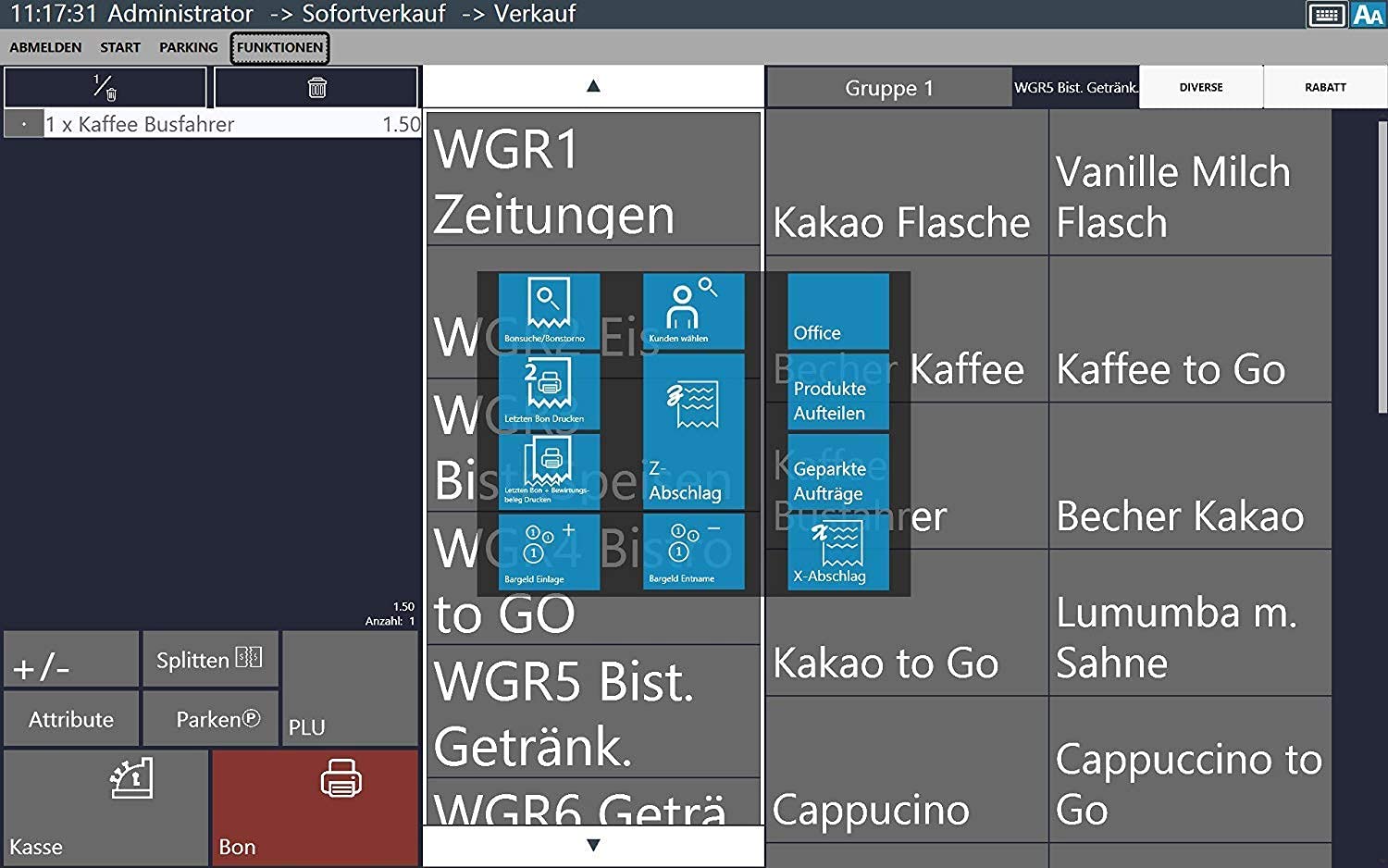Add Becher Kakao product
Viewport: 1388px width, 868px height.
[x=1191, y=477]
